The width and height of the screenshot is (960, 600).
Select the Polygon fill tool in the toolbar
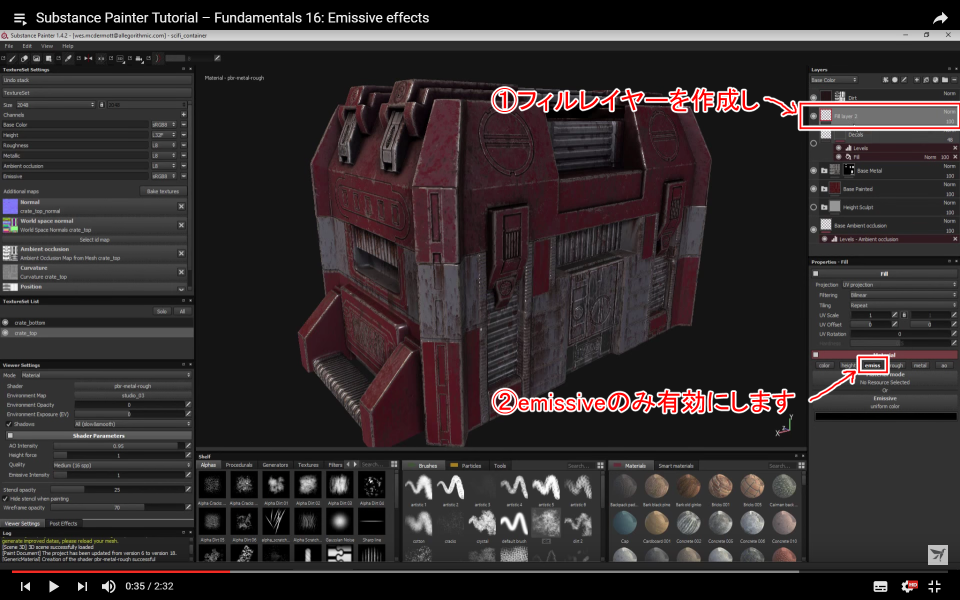click(x=48, y=58)
